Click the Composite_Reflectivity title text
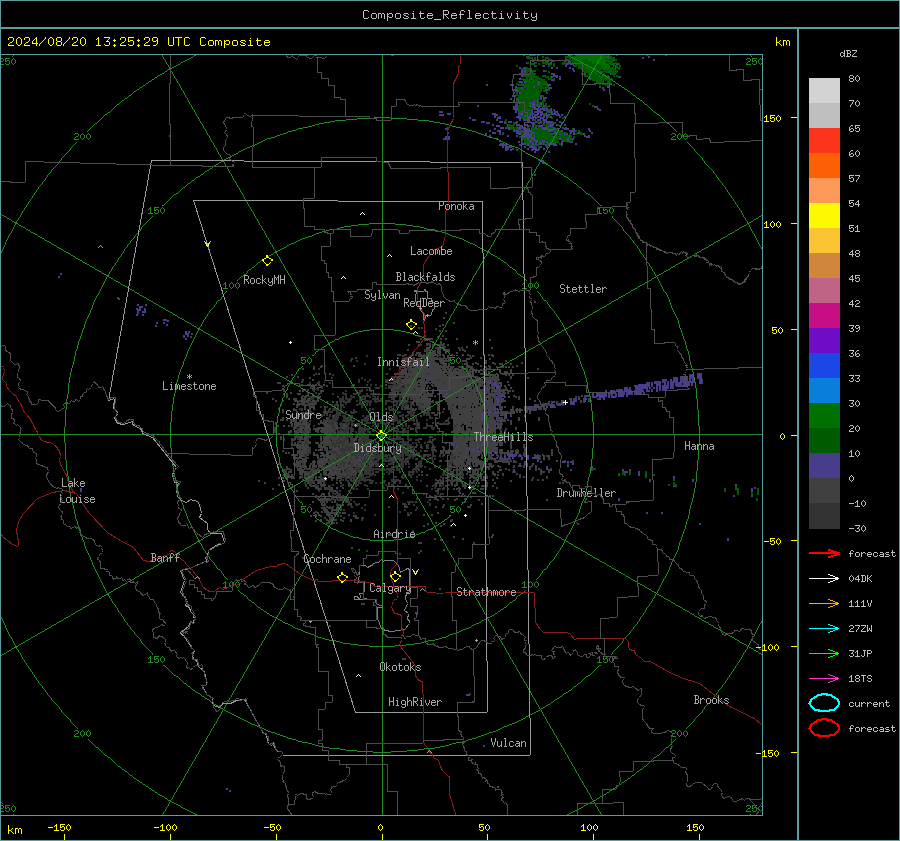Screen dimensions: 900x841 [450, 15]
